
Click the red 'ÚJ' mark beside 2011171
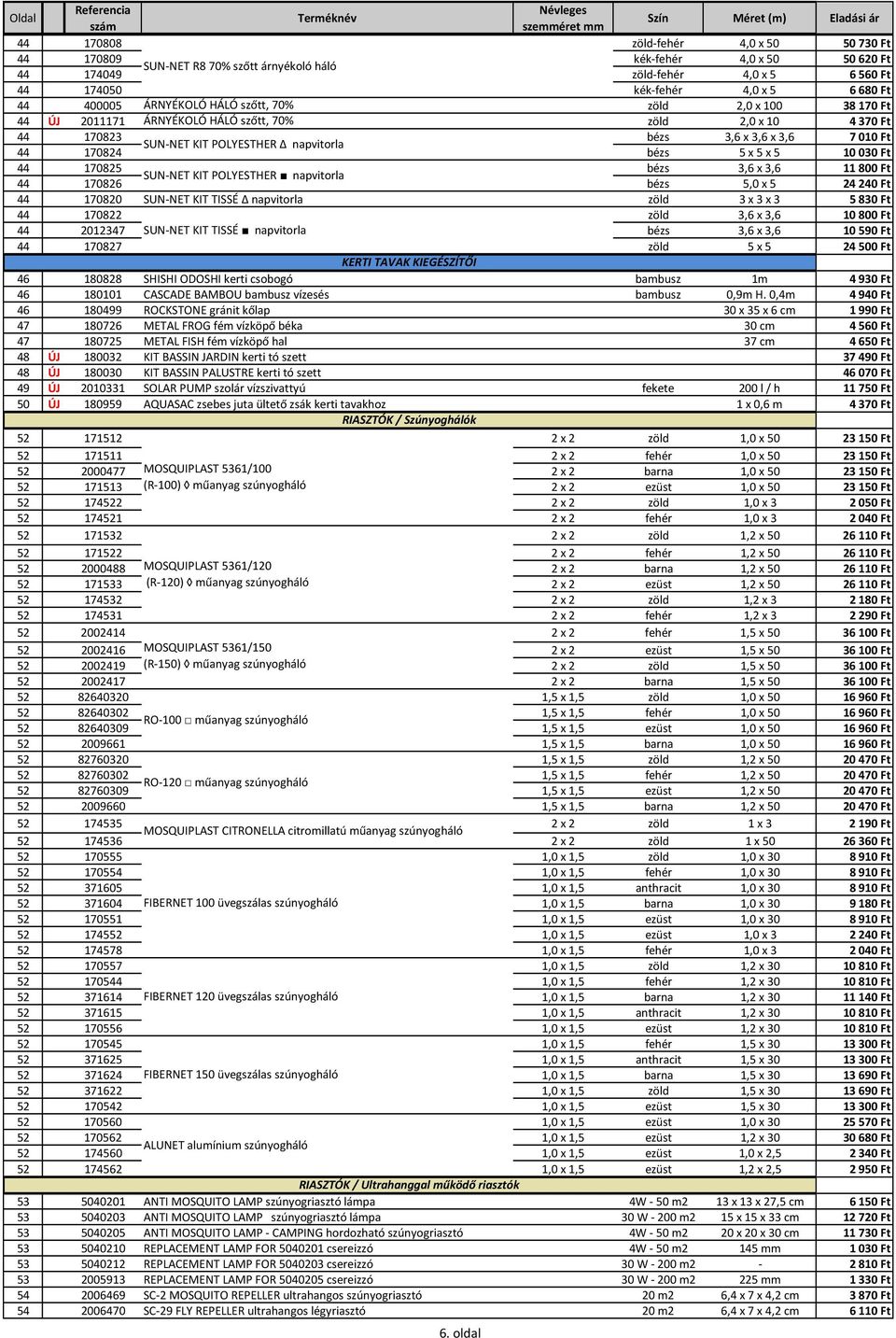[54, 121]
